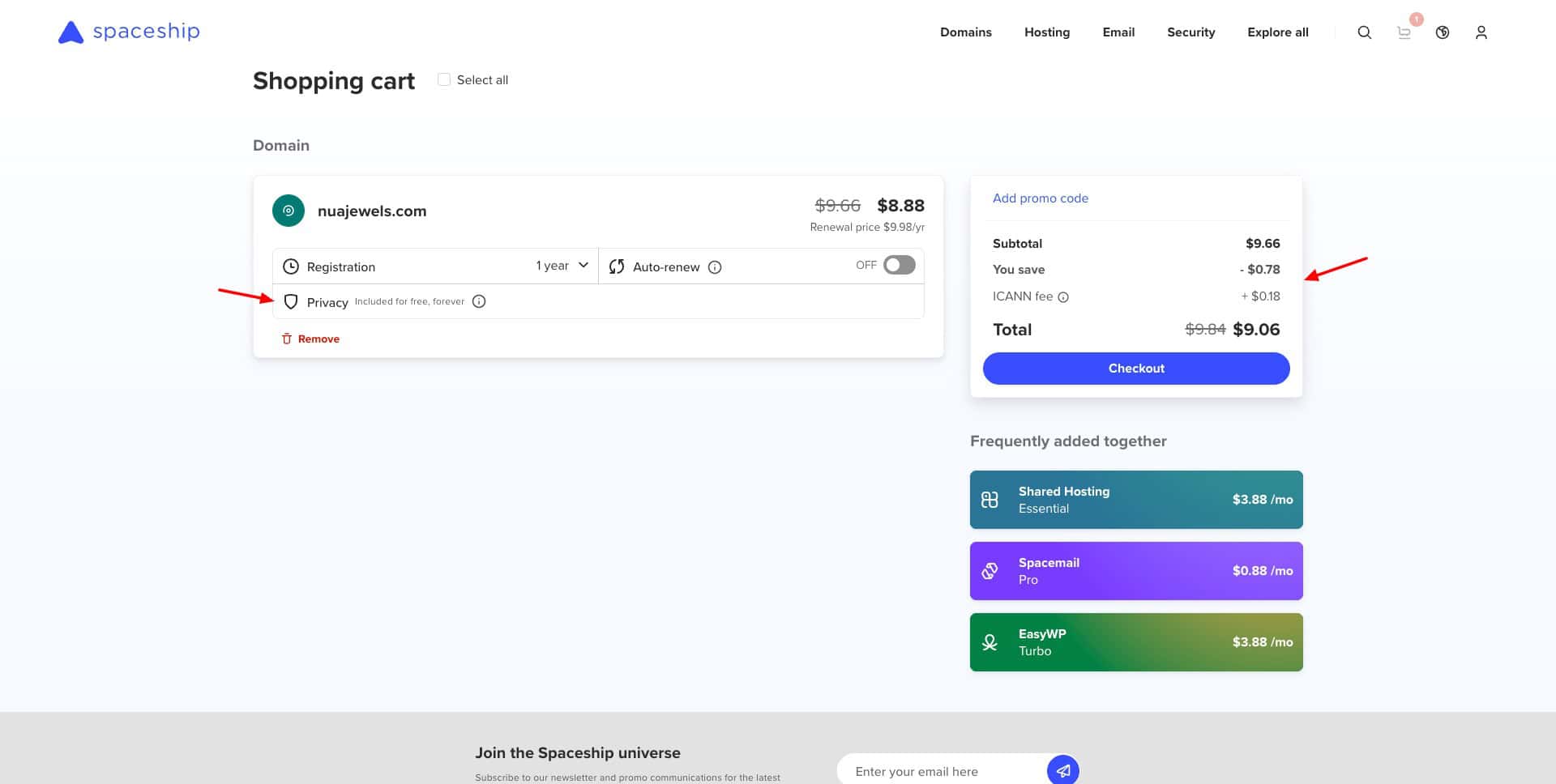Viewport: 1556px width, 784px height.
Task: Click the Privacy info icon
Action: click(x=479, y=301)
